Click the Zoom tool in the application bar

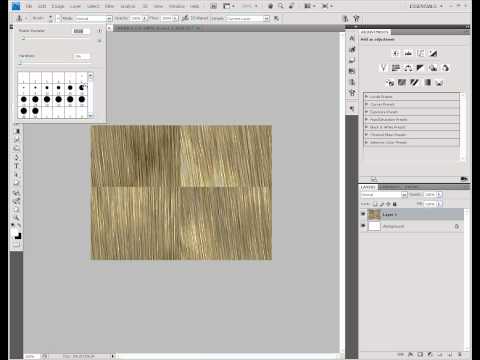[x=281, y=6]
